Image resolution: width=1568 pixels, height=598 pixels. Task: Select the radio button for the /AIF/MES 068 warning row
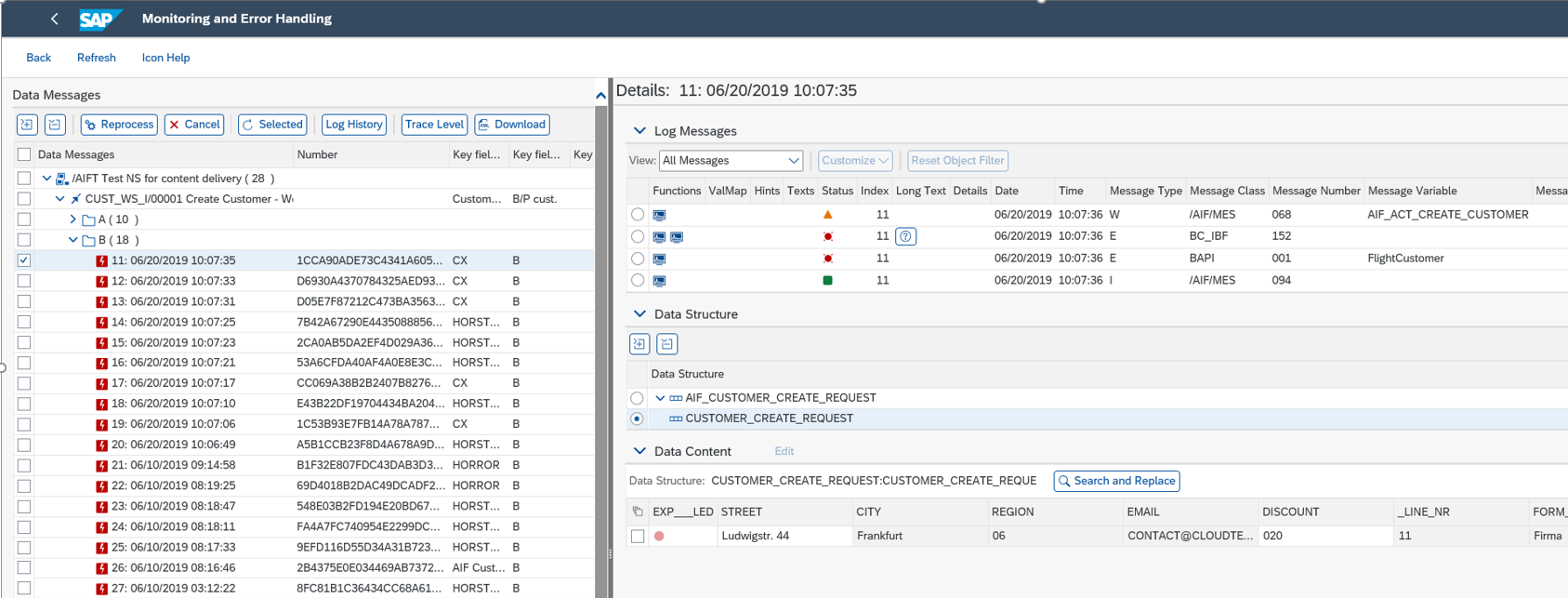(637, 215)
